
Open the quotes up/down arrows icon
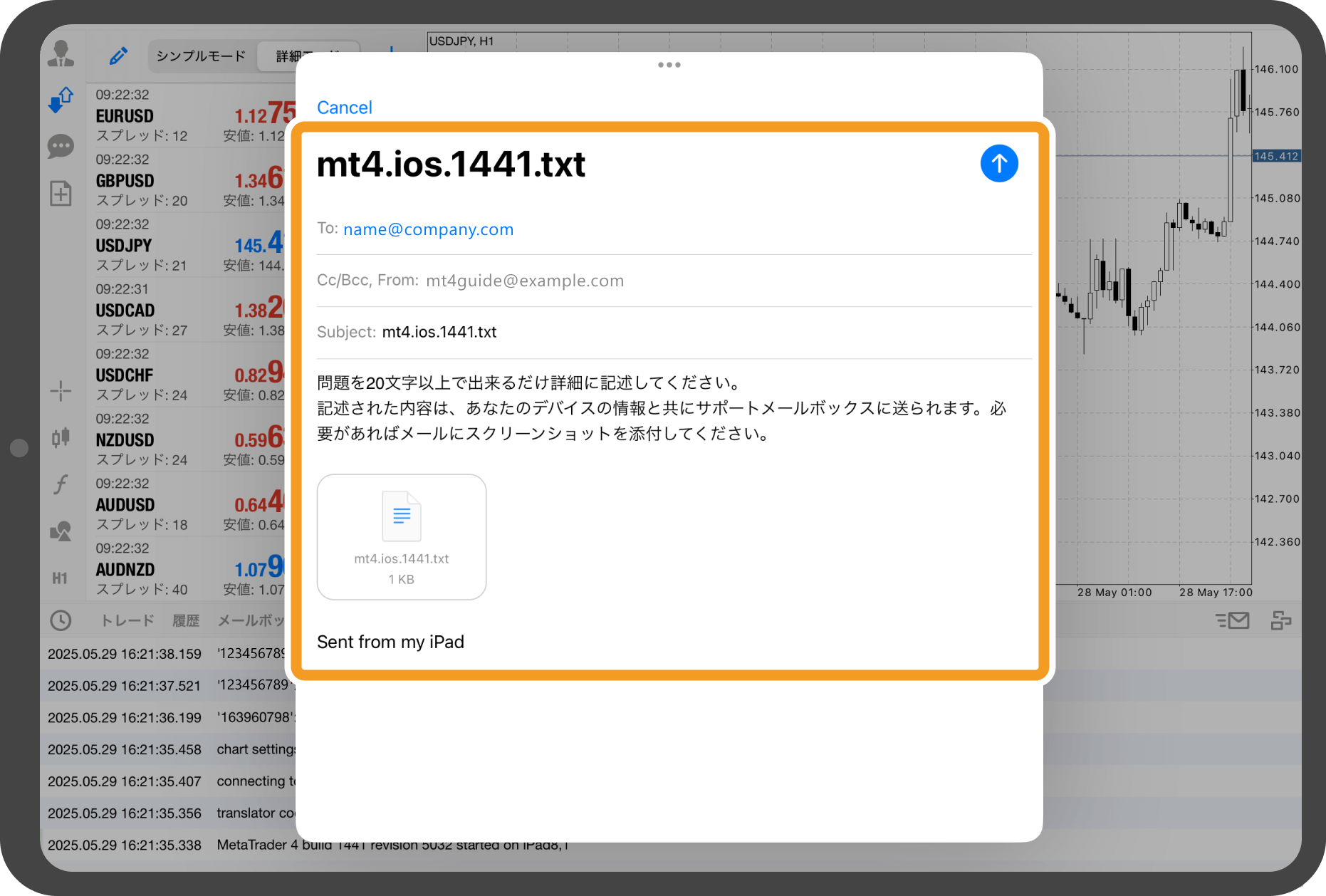point(61,100)
